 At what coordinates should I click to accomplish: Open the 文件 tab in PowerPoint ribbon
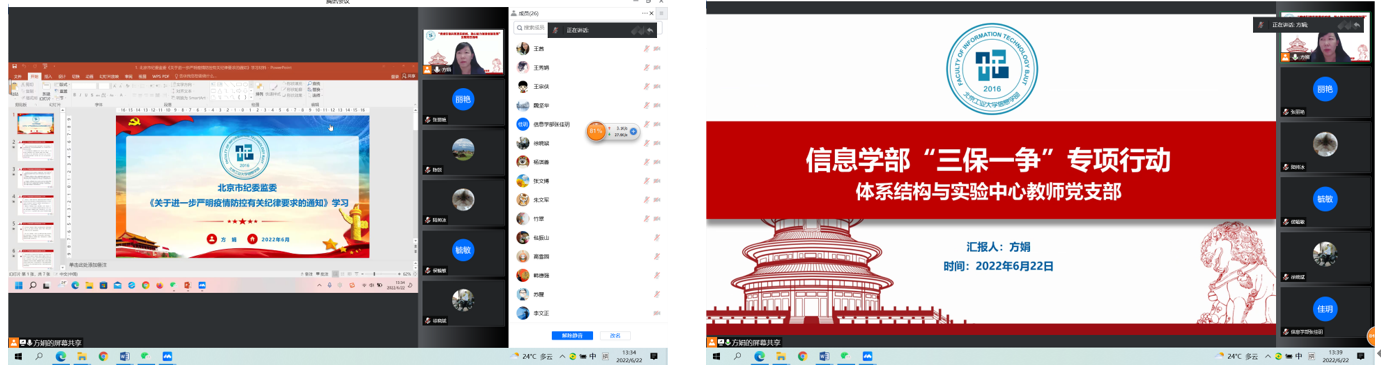point(17,76)
